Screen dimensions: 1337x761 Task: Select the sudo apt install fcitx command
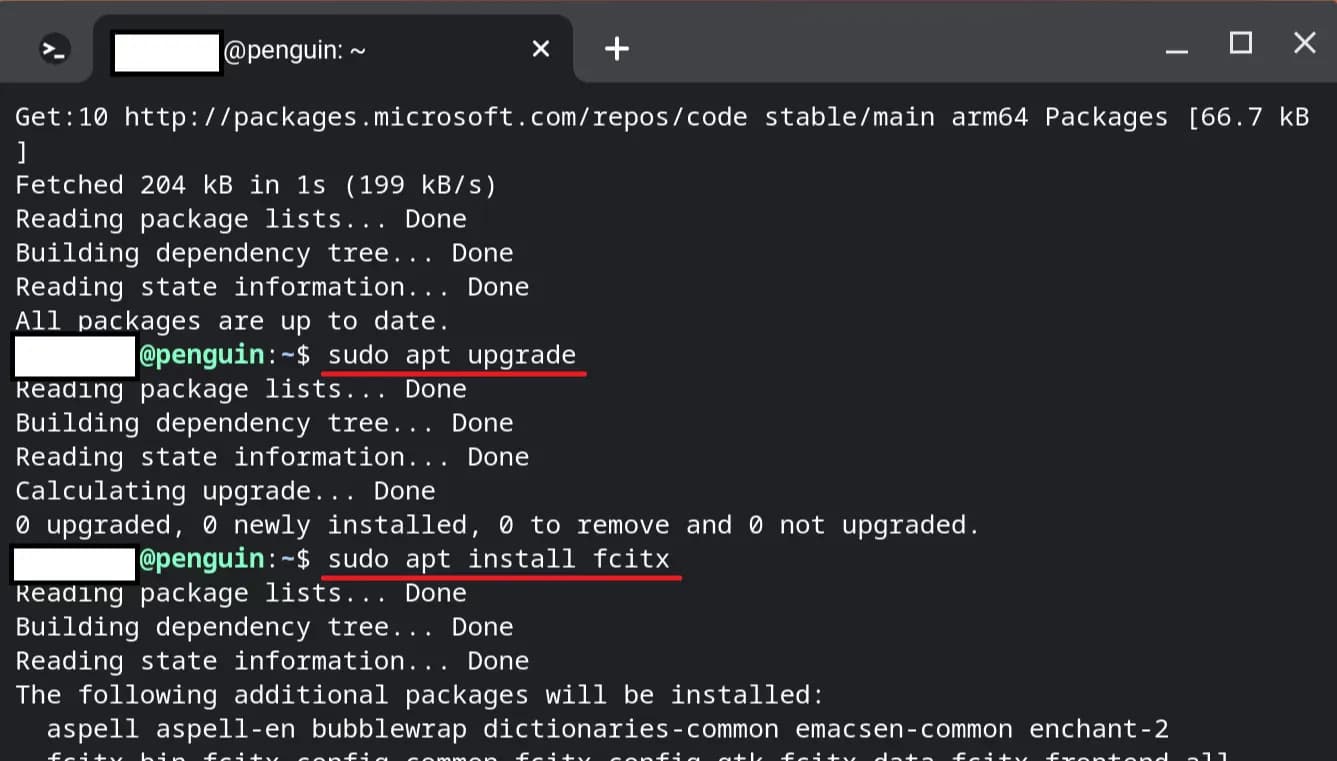click(x=502, y=558)
